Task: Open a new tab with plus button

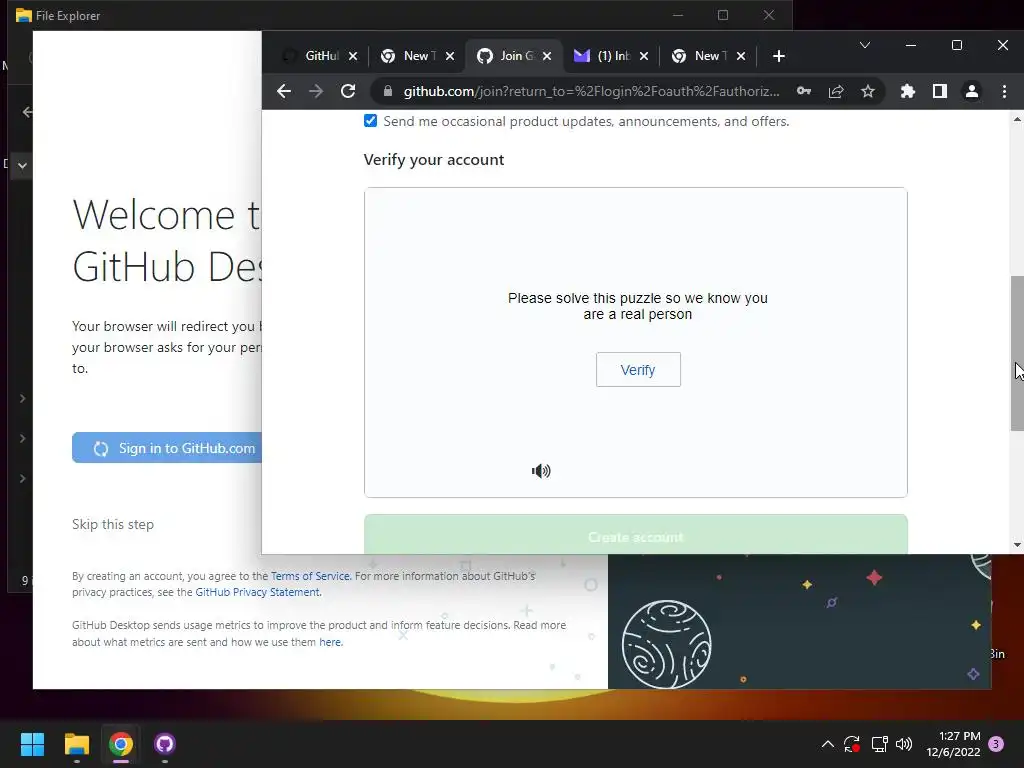Action: (x=778, y=56)
